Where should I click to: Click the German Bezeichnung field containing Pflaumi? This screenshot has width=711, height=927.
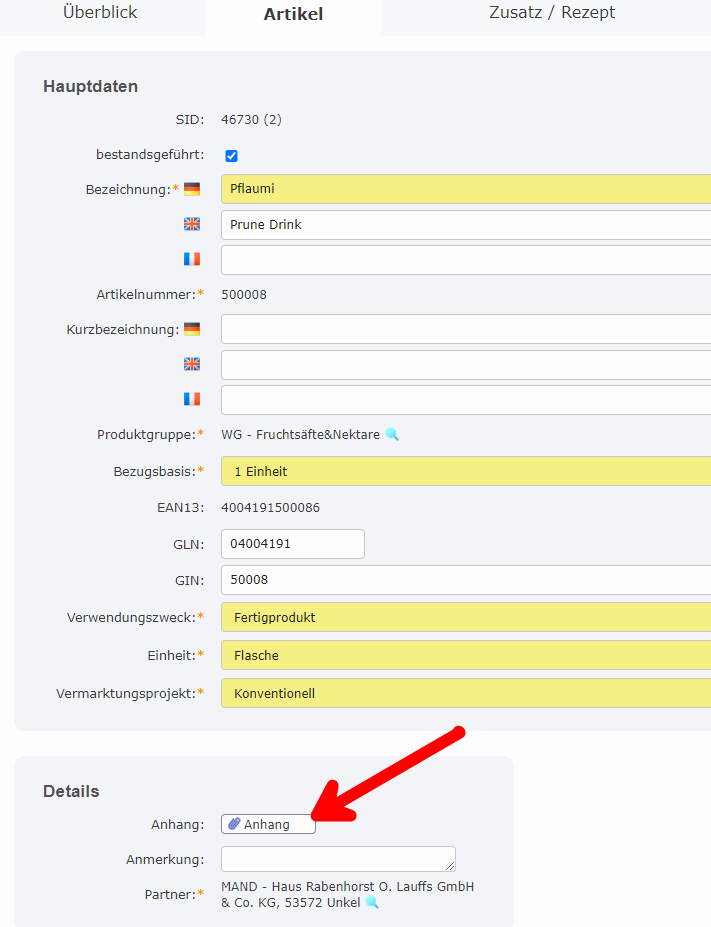point(466,189)
